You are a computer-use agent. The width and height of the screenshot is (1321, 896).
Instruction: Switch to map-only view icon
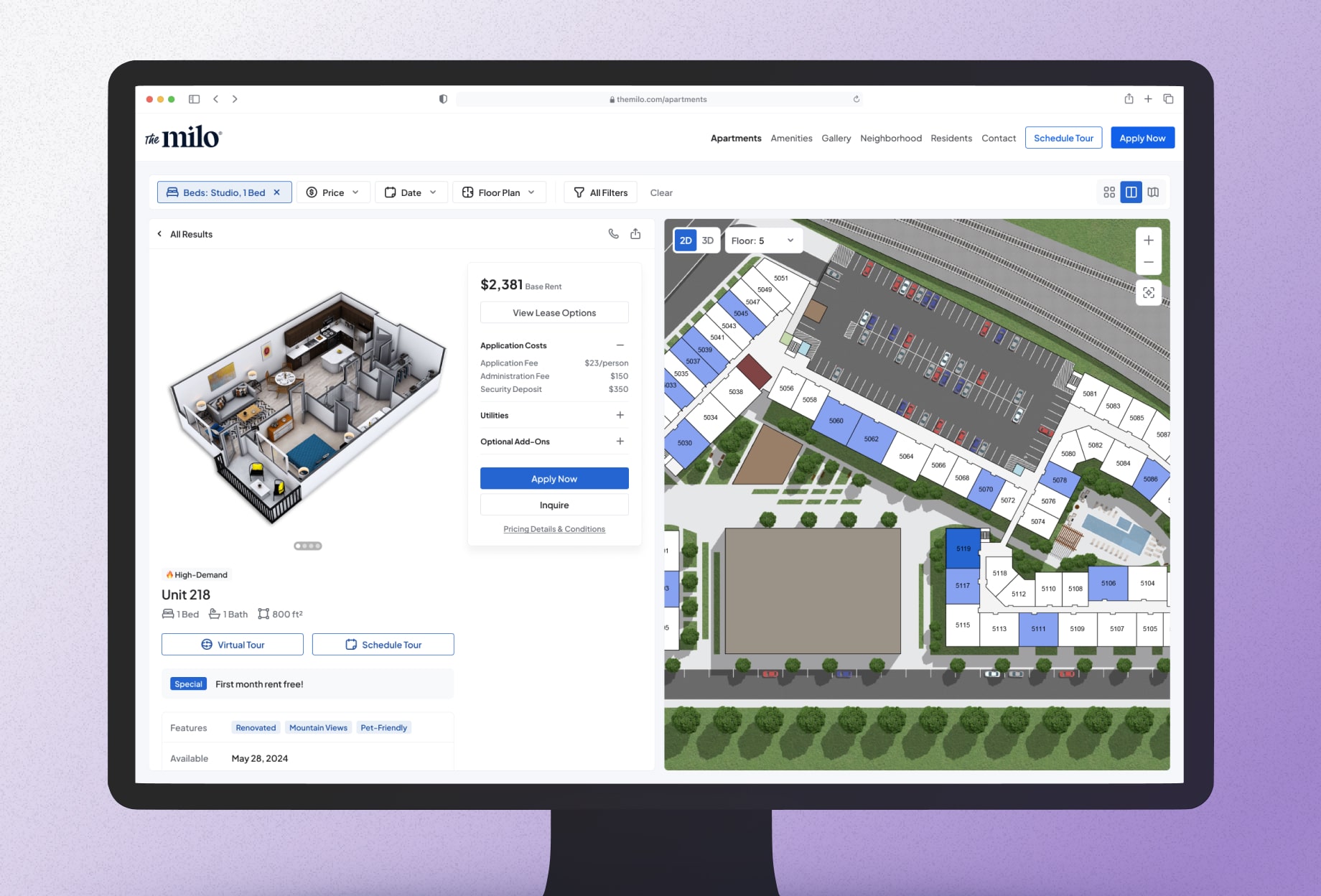(x=1153, y=192)
